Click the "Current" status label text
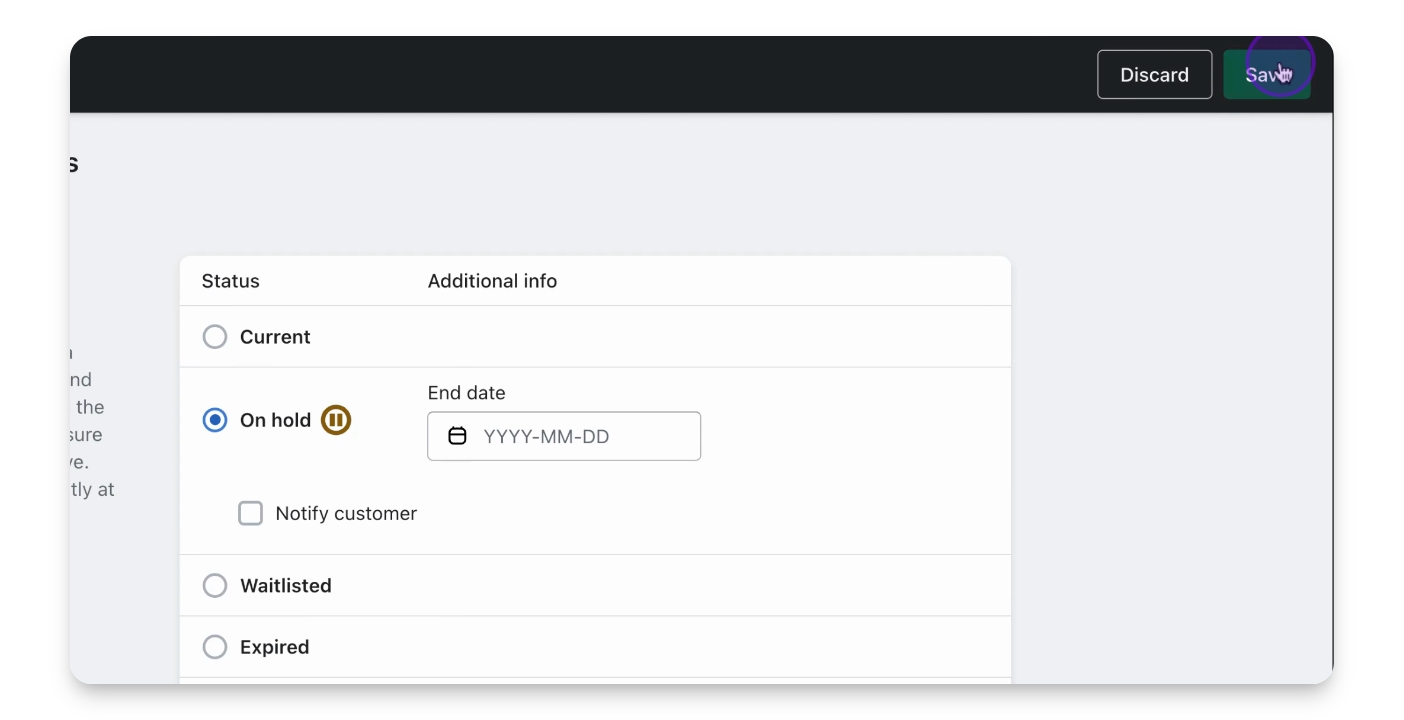Screen dimensions: 1404x720 275,337
